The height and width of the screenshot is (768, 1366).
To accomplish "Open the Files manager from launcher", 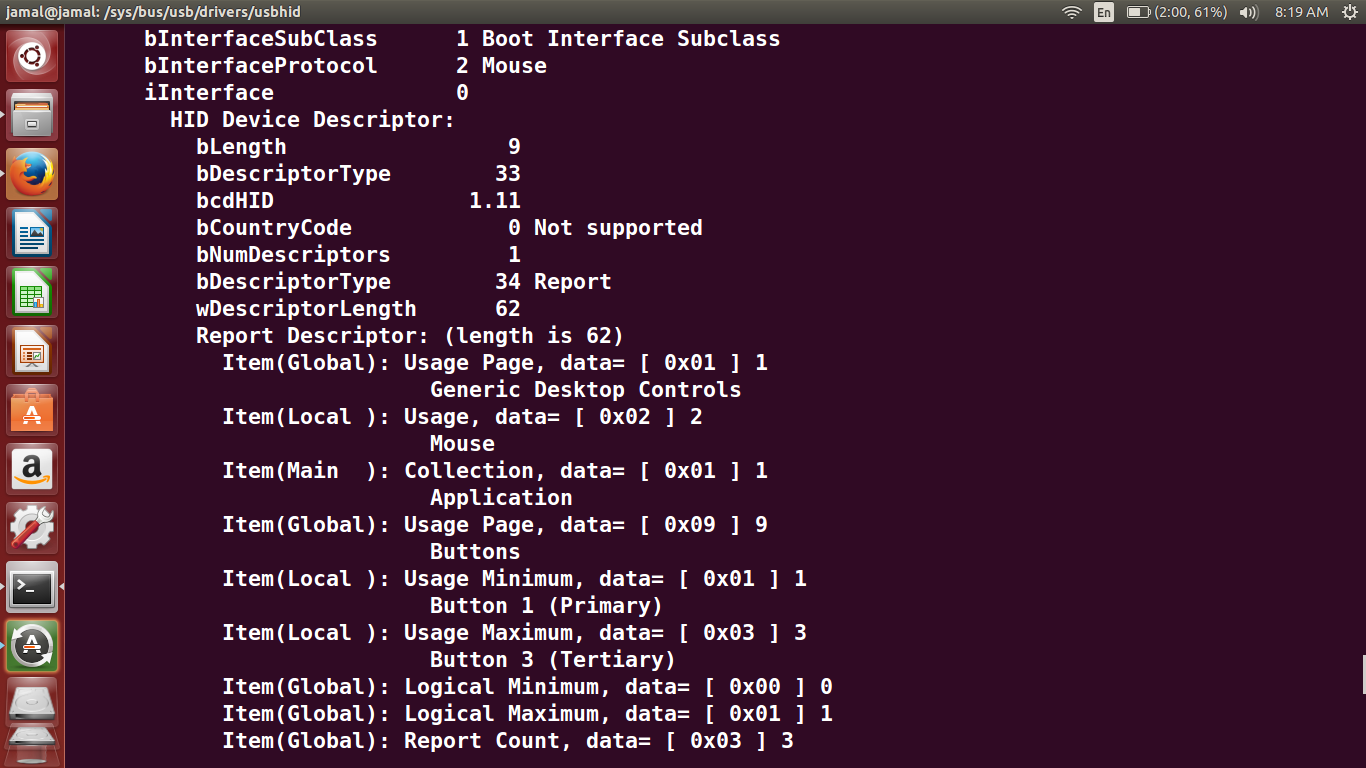I will (32, 115).
